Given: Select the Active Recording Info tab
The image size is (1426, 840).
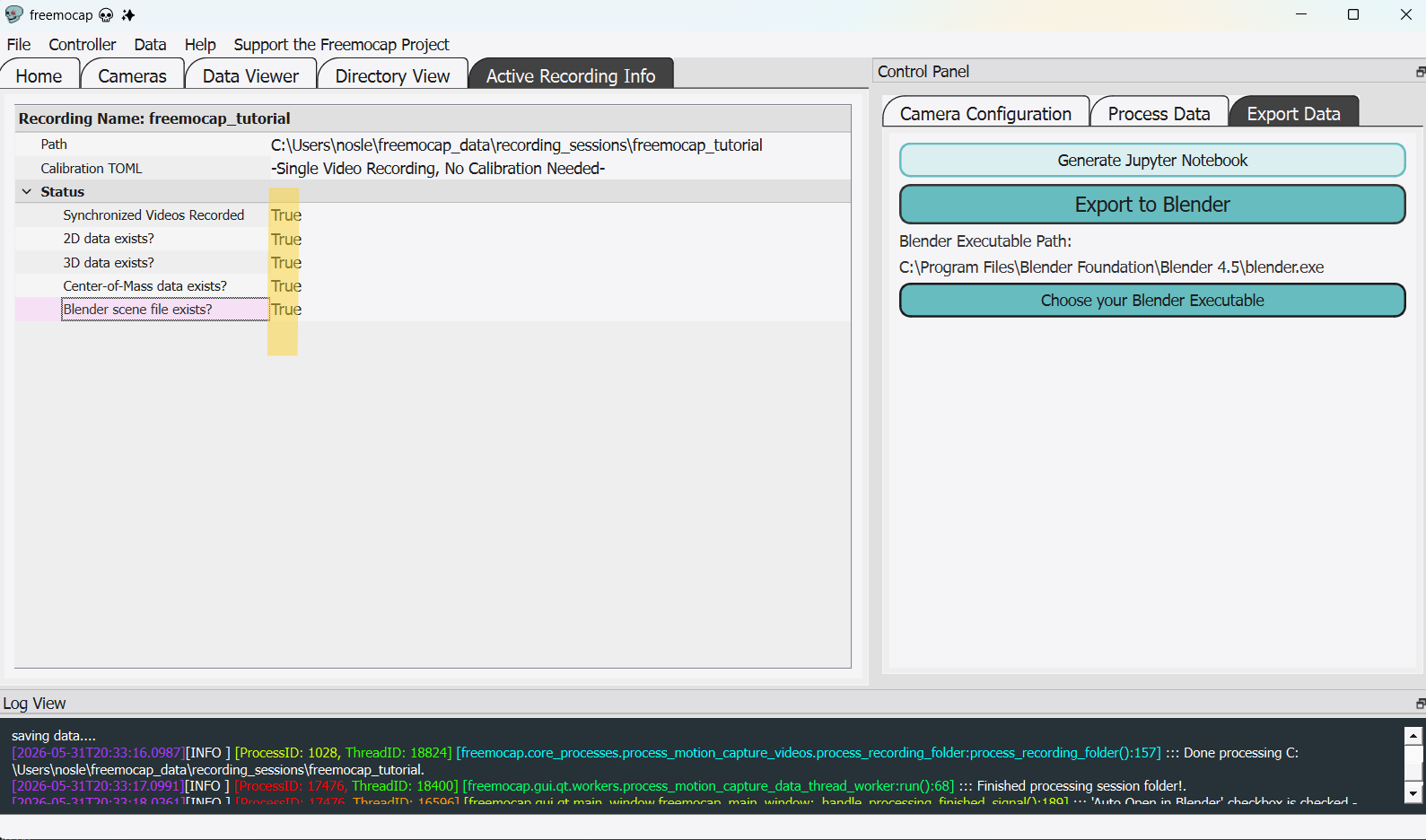Looking at the screenshot, I should [x=571, y=76].
